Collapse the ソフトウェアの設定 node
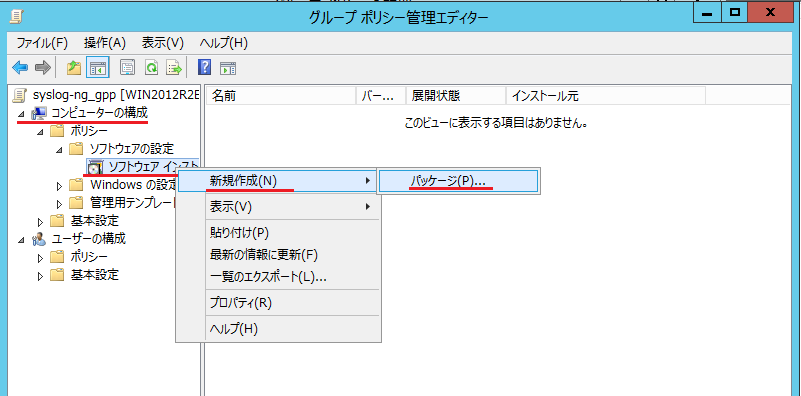801x396 pixels. (59, 150)
